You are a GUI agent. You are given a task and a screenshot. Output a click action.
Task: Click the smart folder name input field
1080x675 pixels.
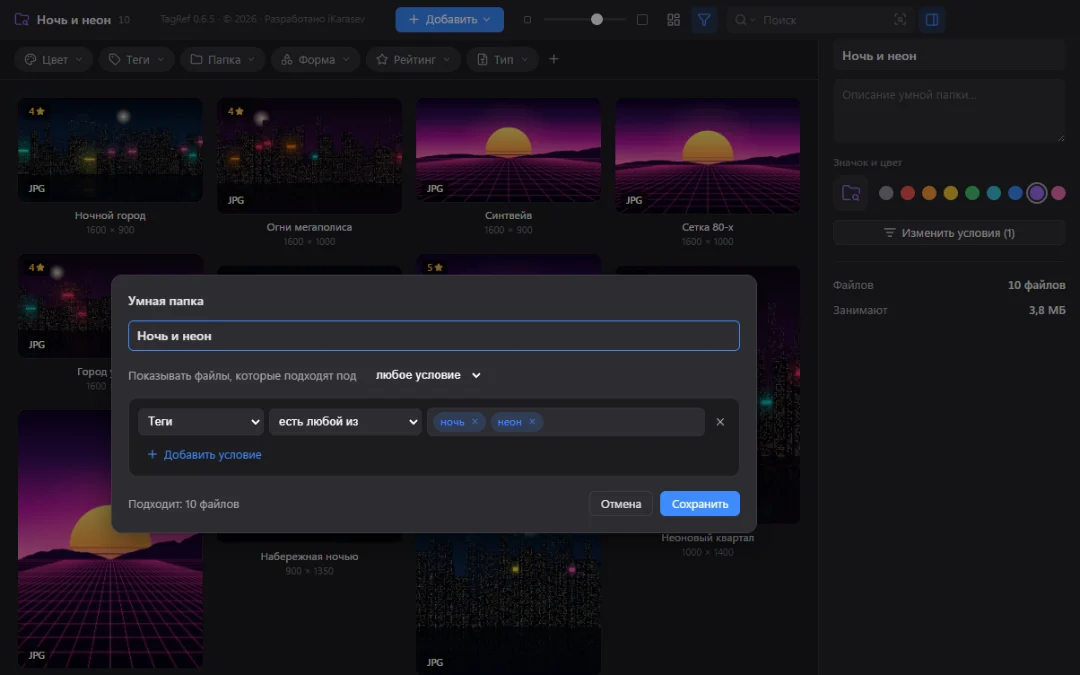point(434,335)
